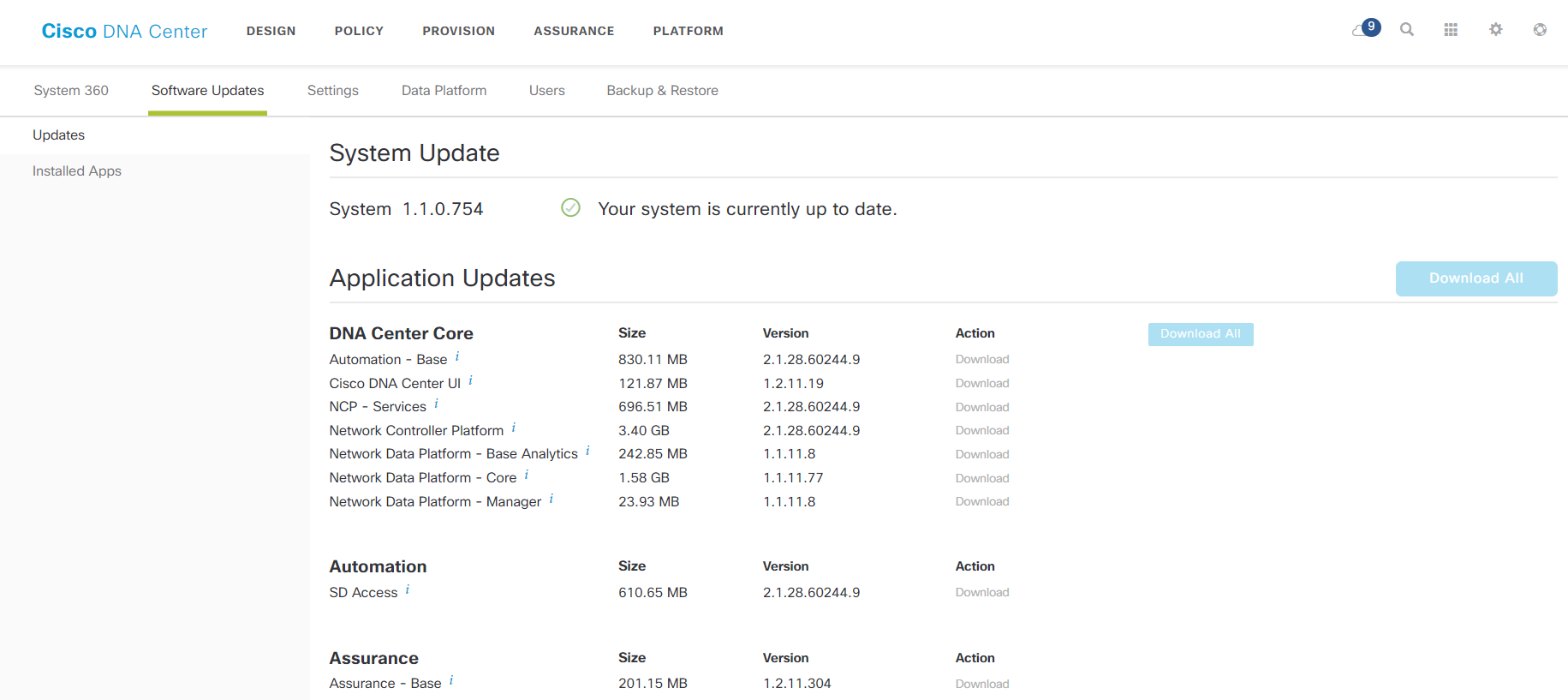Open the ASSURANCE menu
This screenshot has height=700, width=1568.
point(574,31)
